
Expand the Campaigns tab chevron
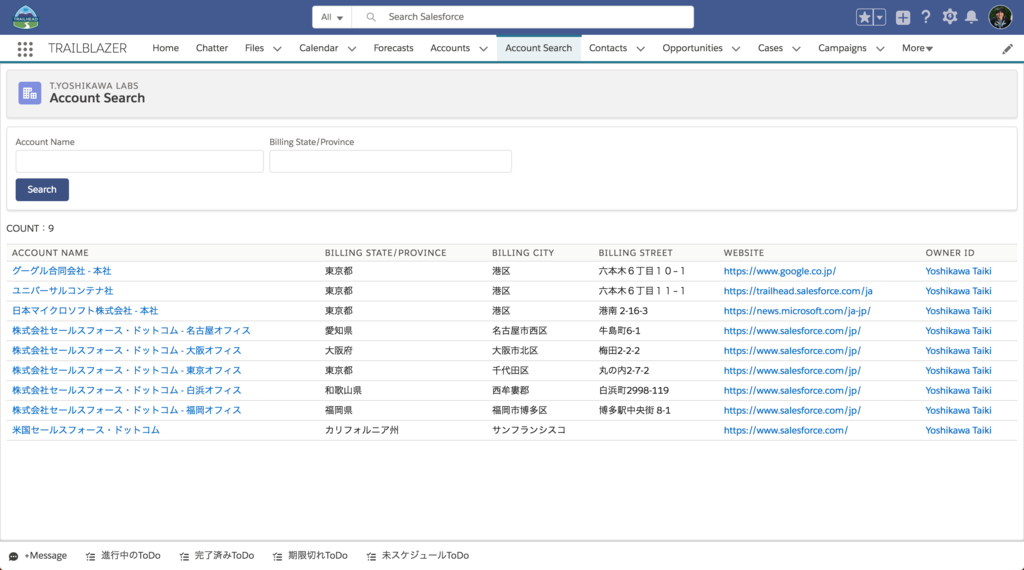click(x=880, y=49)
